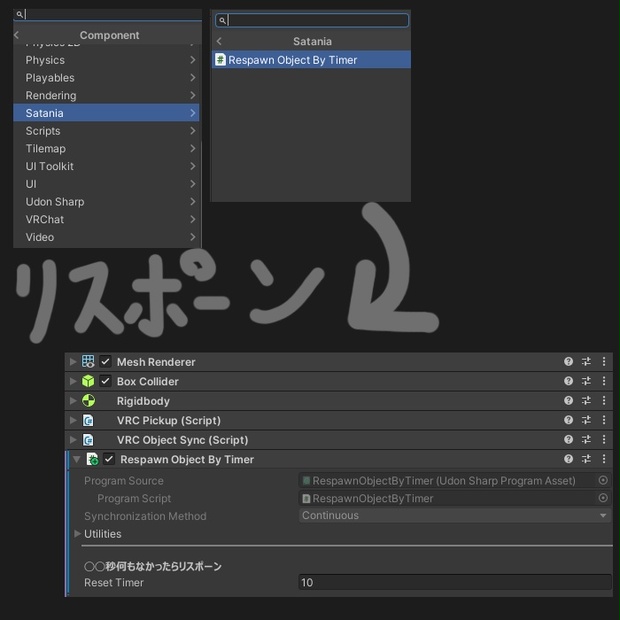Viewport: 620px width, 620px height.
Task: Focus the Component menu search field
Action: (108, 15)
